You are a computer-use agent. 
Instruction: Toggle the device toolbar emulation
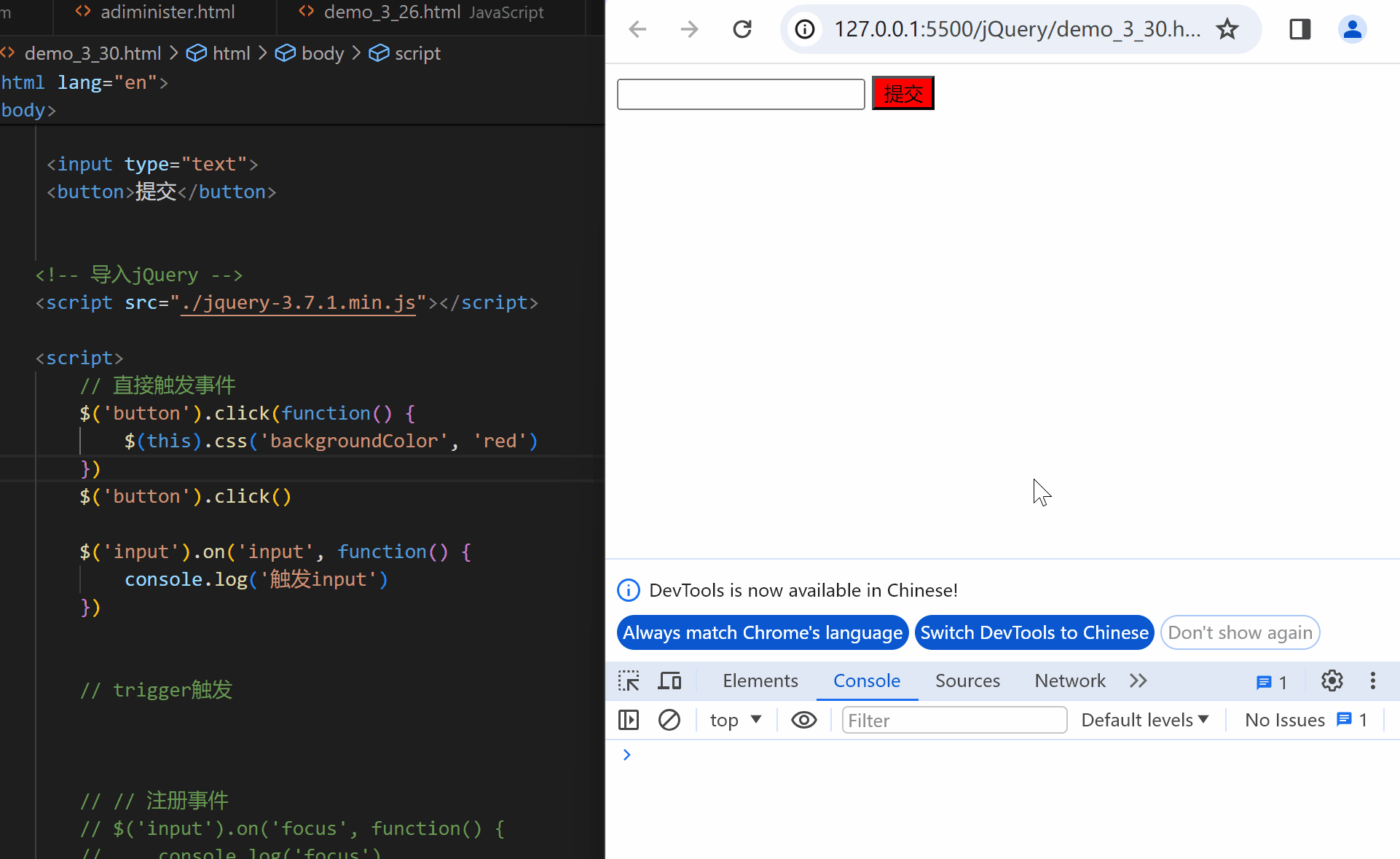click(669, 680)
